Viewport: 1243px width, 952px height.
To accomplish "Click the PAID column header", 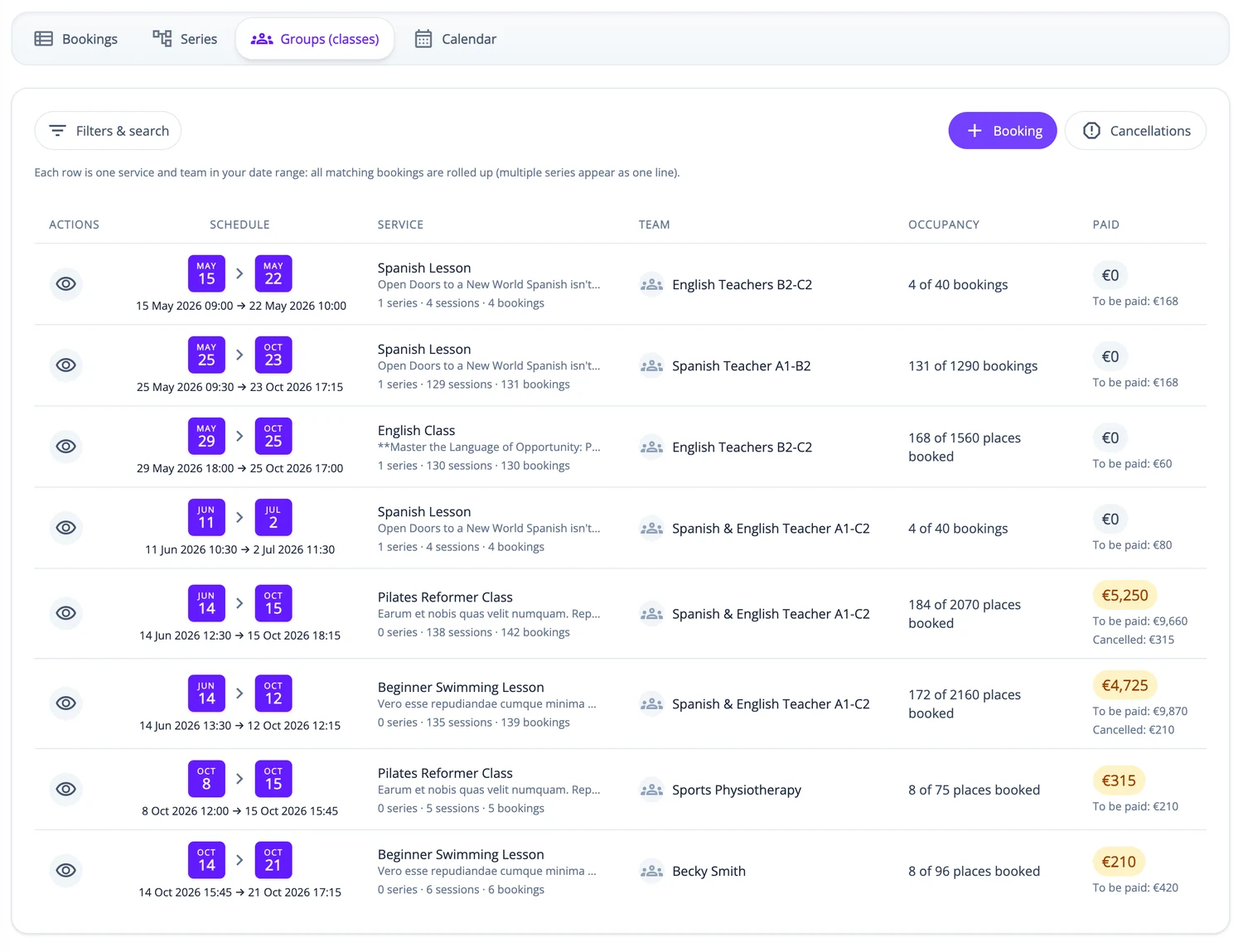I will (x=1105, y=225).
